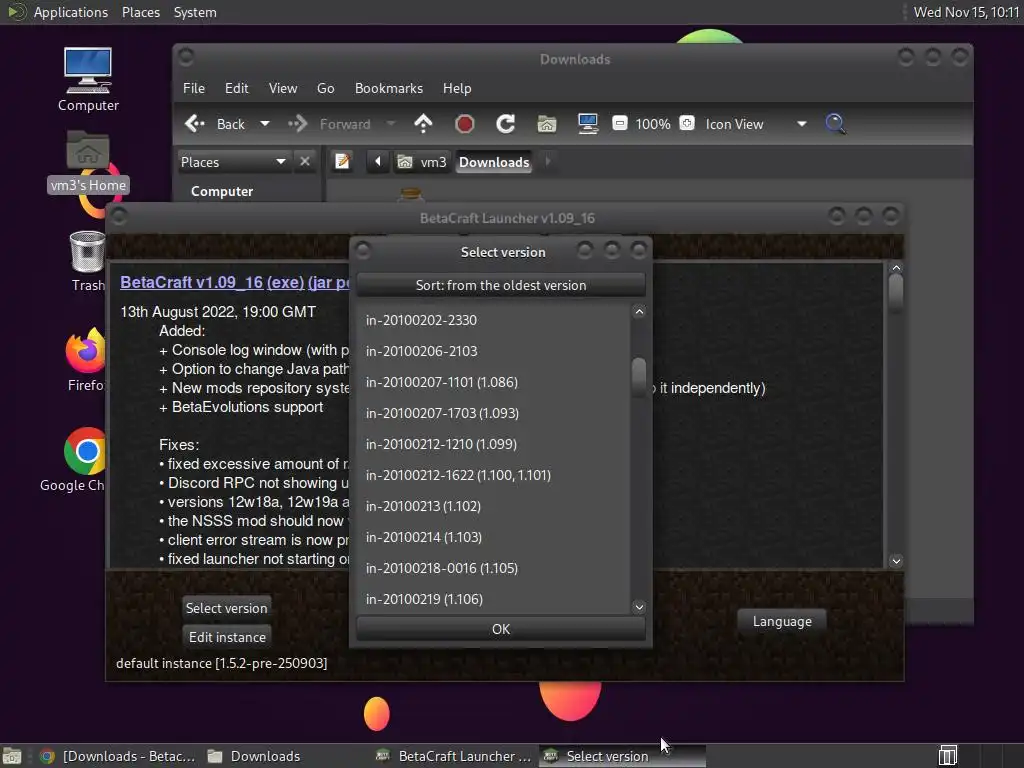
Task: Switch to Chrome Downloads - Betac taskbar item
Action: [118, 756]
